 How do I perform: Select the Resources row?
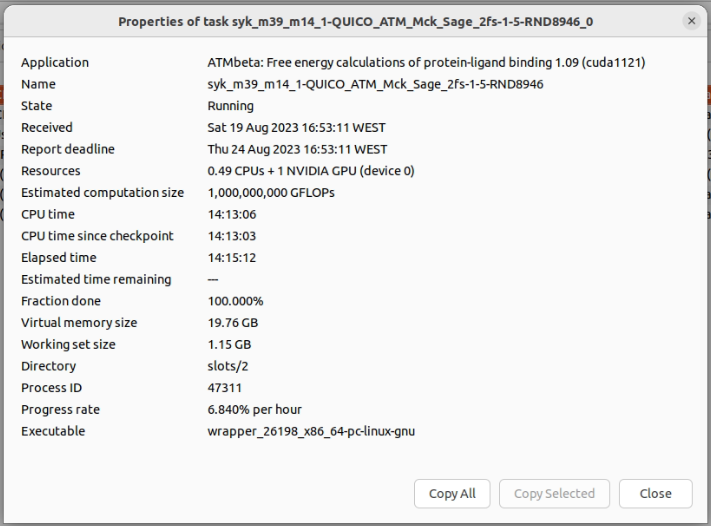click(x=51, y=171)
